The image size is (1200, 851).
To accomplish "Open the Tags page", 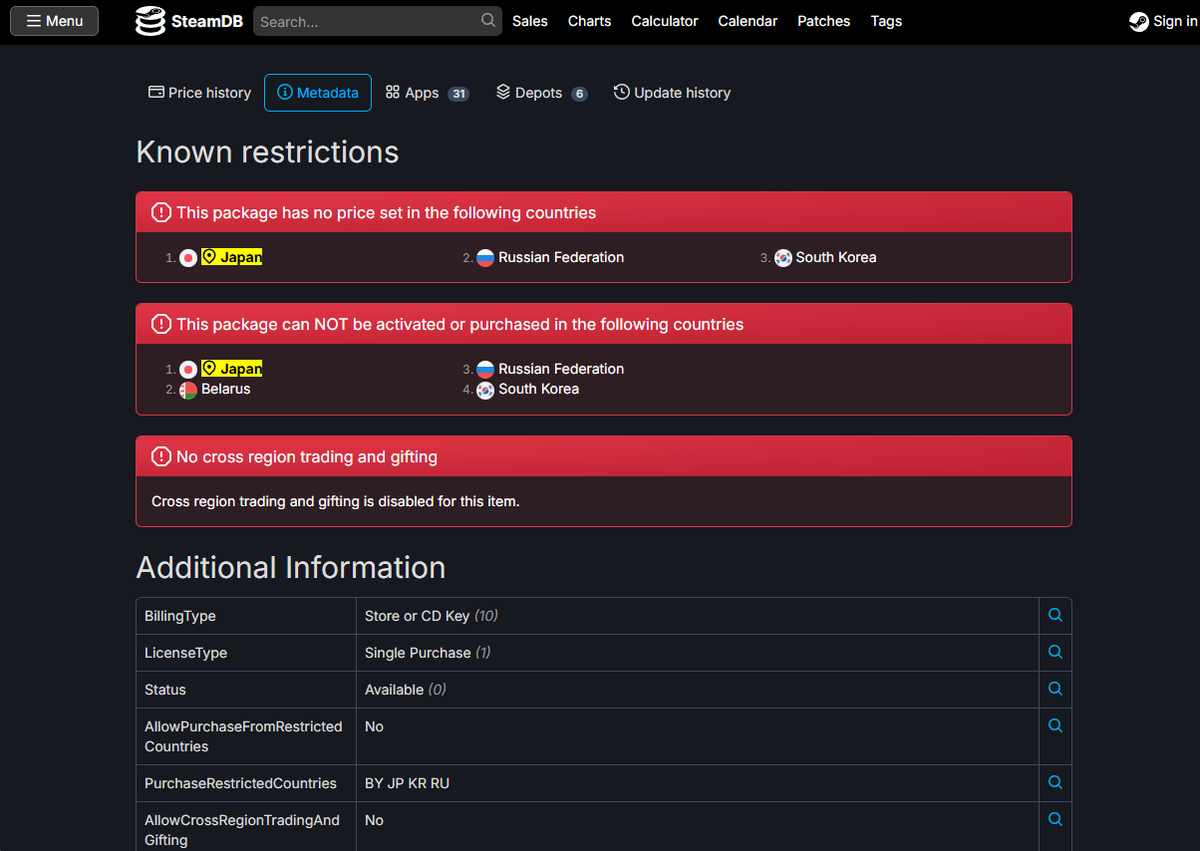I will [886, 21].
